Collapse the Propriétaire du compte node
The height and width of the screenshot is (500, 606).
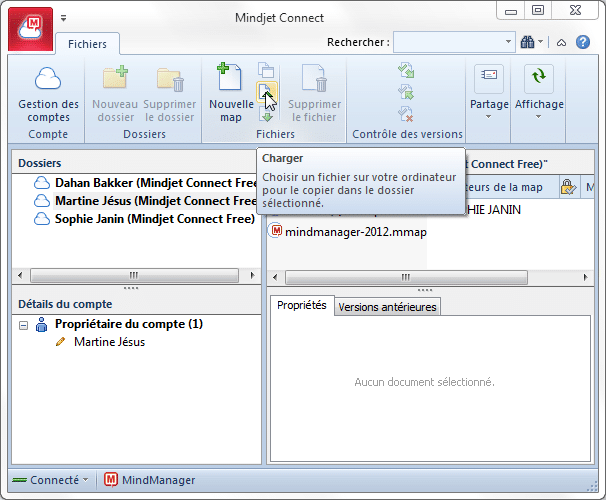(x=24, y=325)
